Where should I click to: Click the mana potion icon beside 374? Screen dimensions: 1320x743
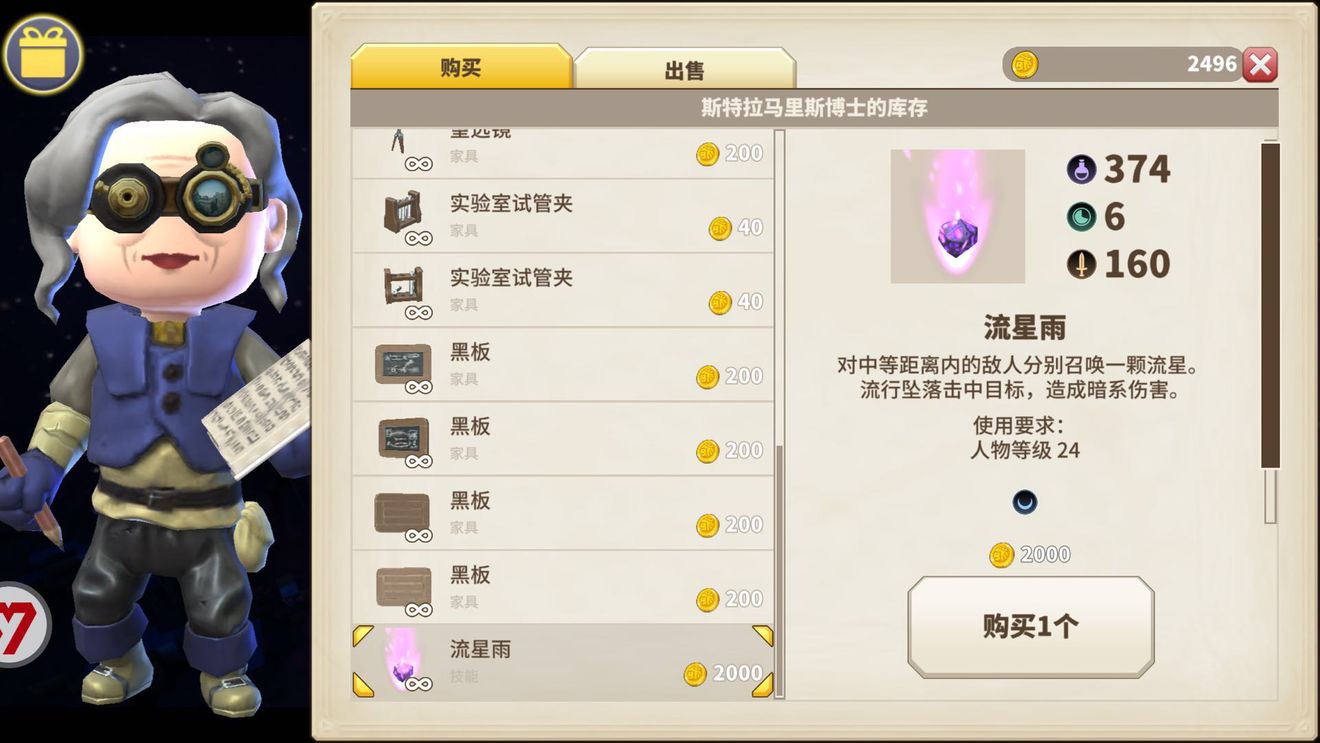tap(1081, 169)
